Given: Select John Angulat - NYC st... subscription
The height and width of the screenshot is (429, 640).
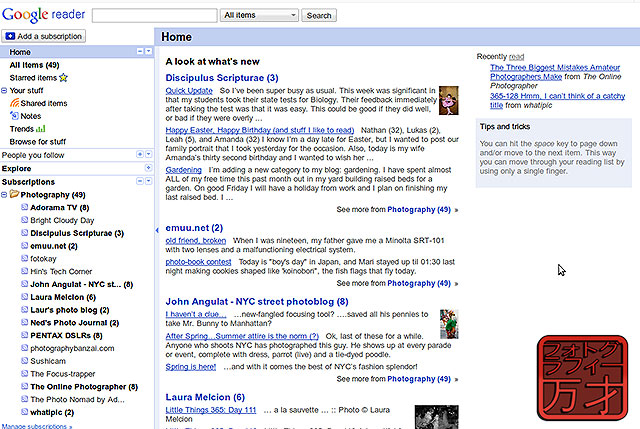Looking at the screenshot, I should click(81, 284).
